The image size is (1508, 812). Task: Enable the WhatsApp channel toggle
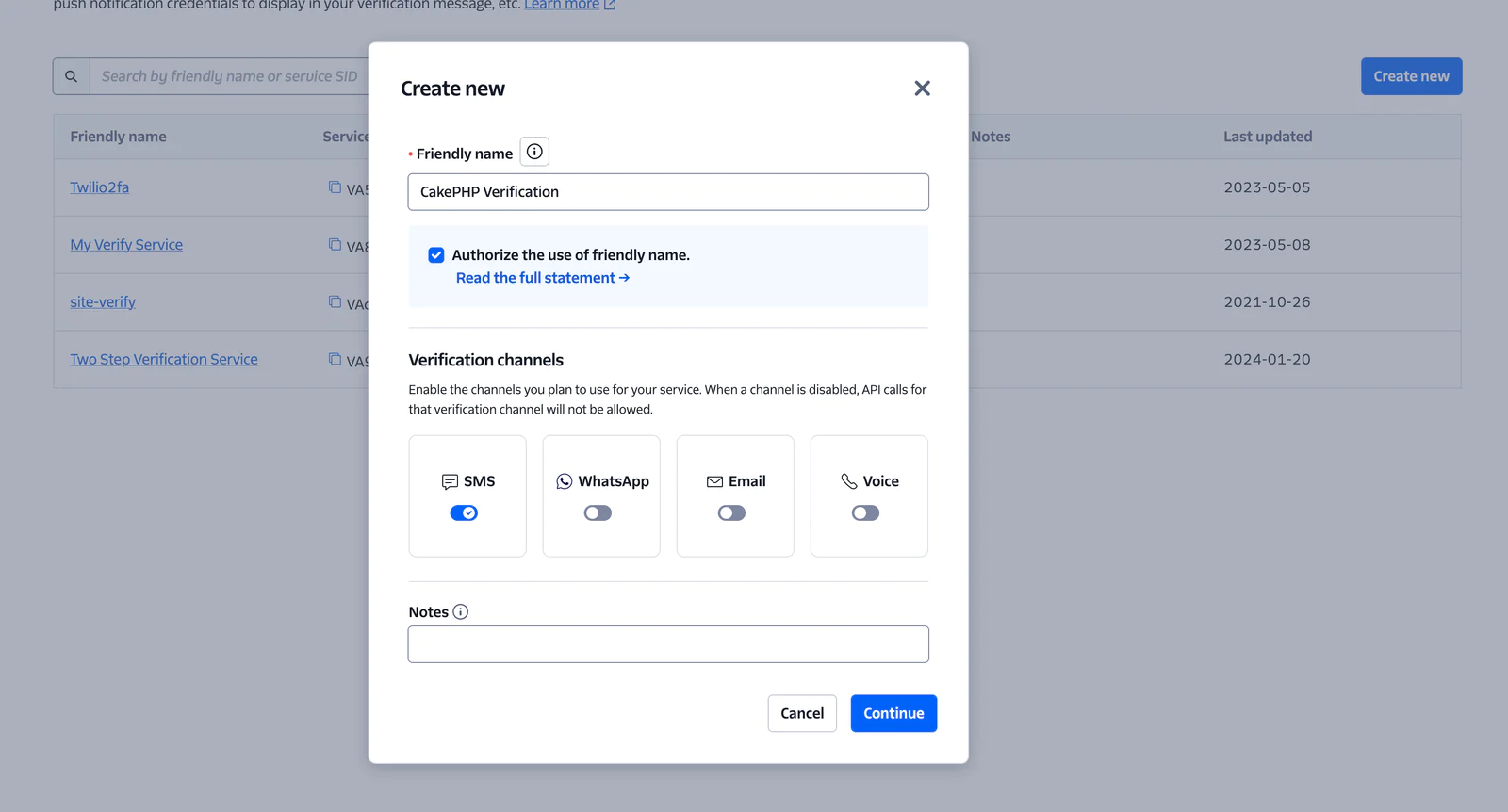tap(598, 513)
